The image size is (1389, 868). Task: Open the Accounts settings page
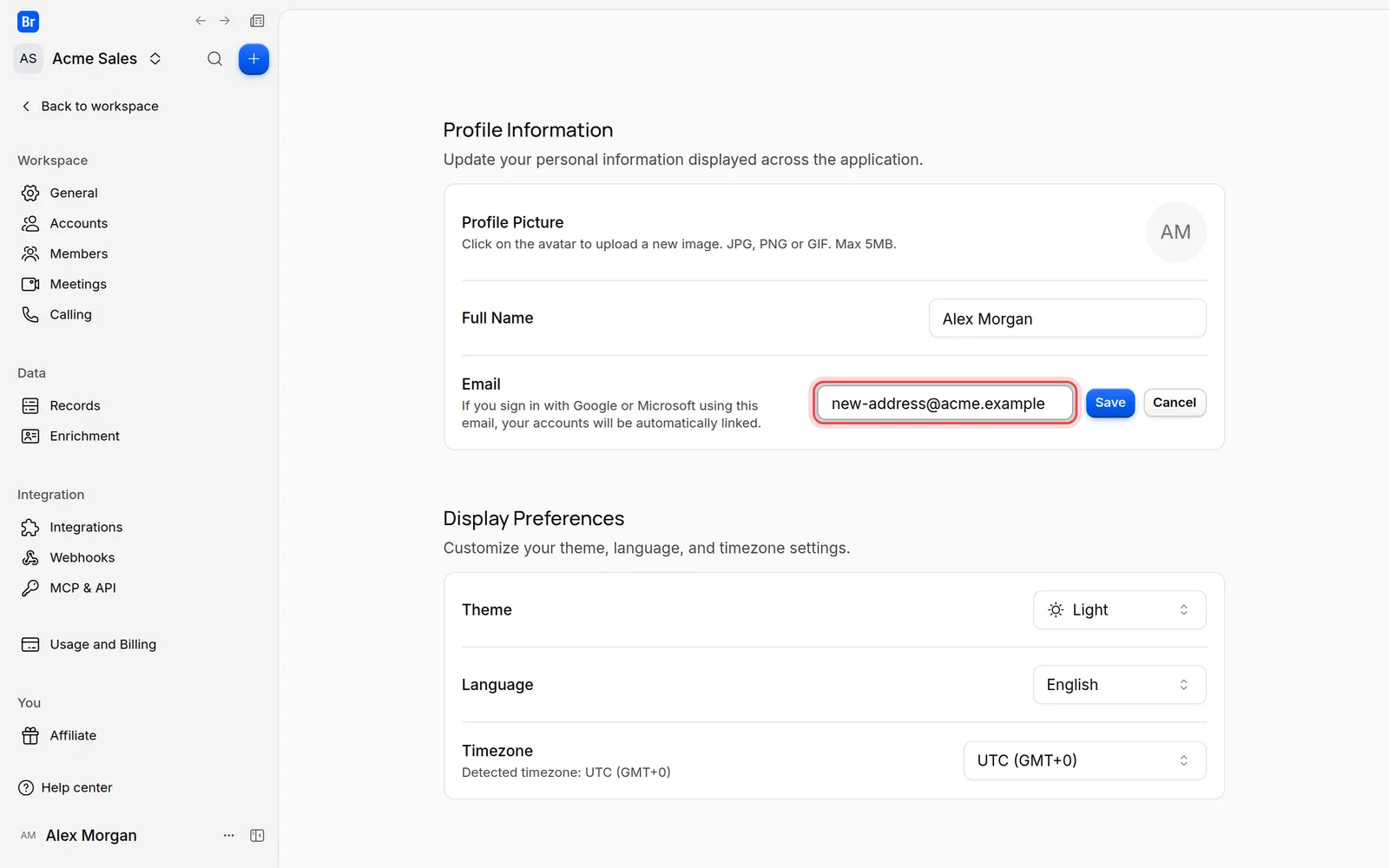pyautogui.click(x=78, y=223)
